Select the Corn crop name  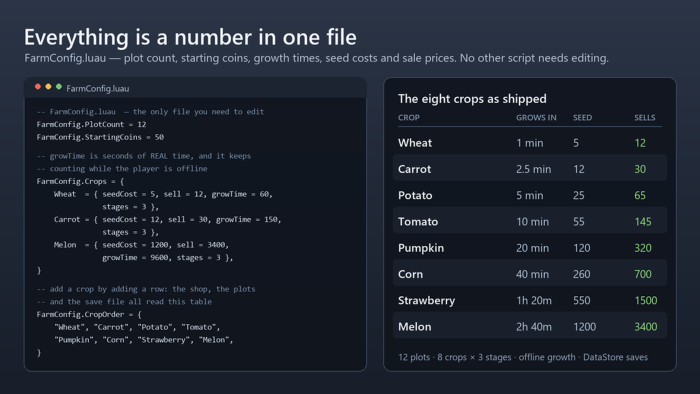(410, 274)
